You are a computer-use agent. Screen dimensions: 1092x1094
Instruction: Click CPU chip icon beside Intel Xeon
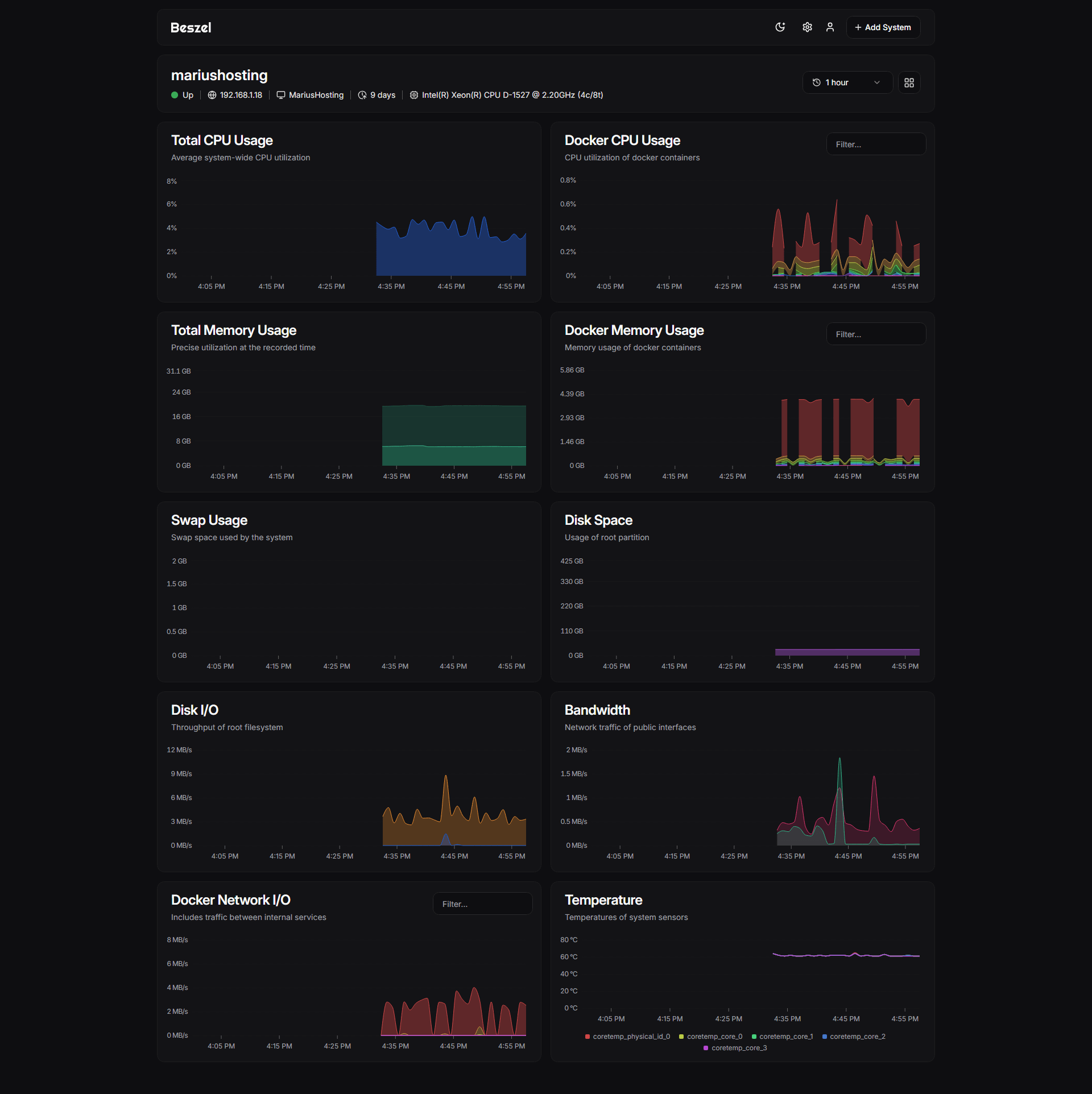coord(413,95)
